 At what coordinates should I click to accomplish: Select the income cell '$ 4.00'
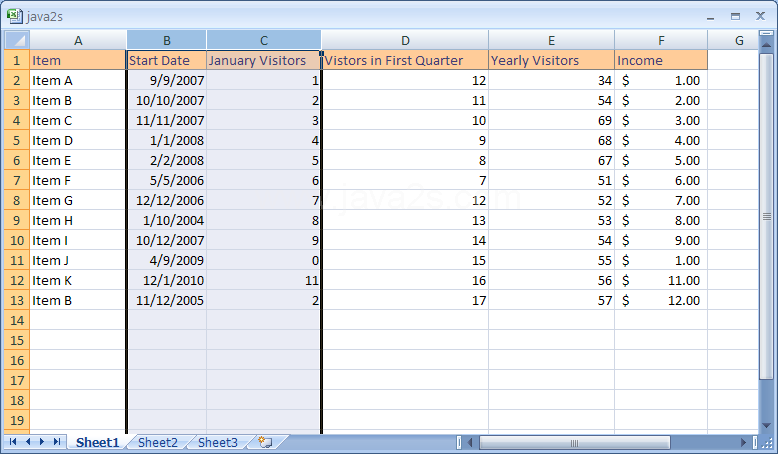(x=661, y=140)
